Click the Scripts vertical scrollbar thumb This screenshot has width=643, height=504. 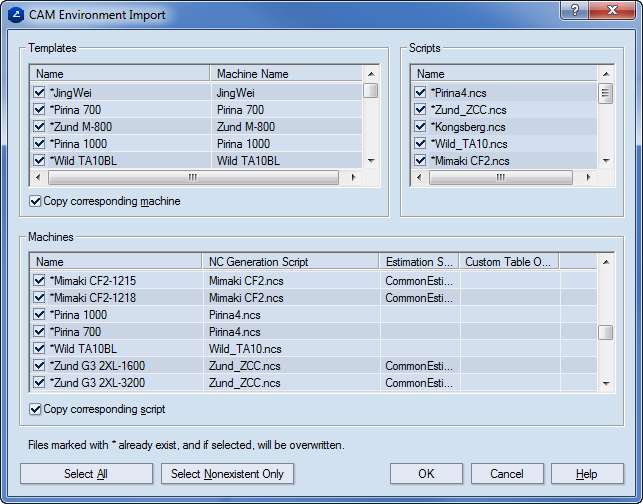tap(606, 94)
